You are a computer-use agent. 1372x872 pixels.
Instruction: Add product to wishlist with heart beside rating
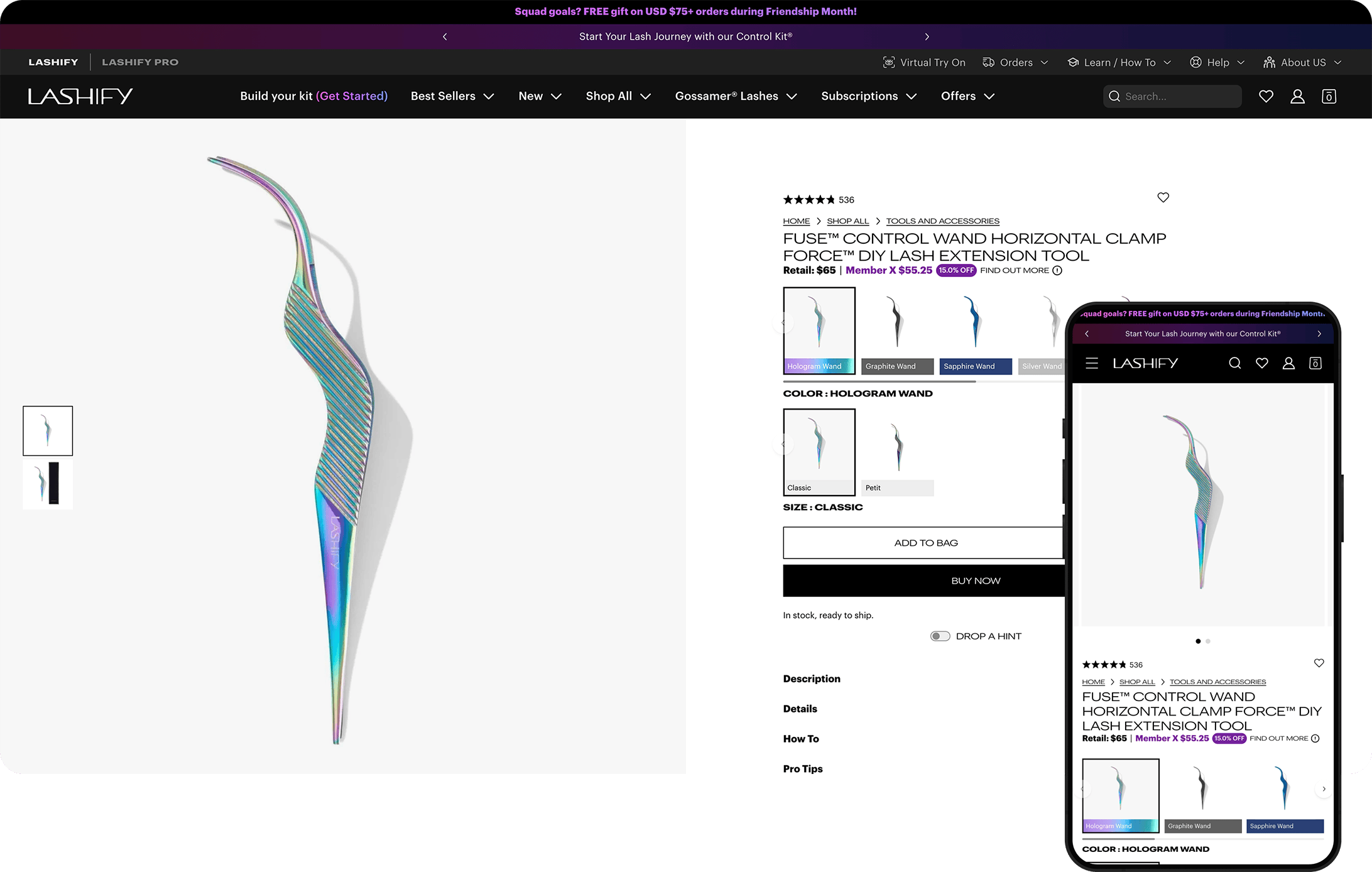[x=1163, y=197]
